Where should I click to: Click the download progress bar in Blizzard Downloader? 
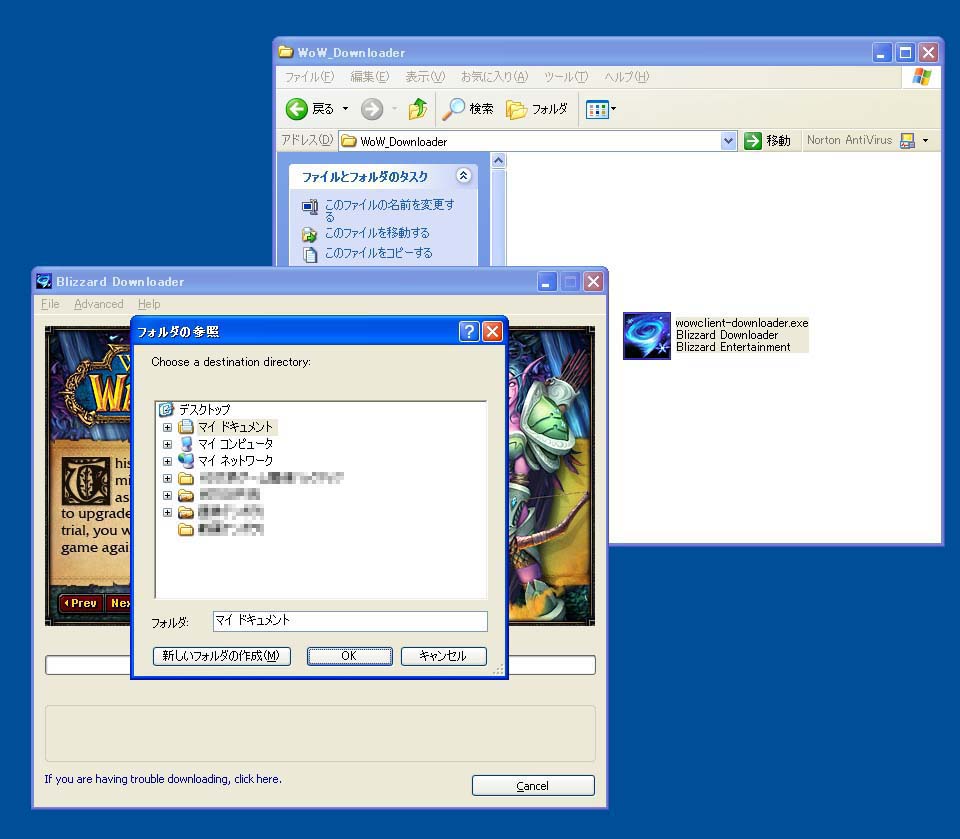(320, 665)
